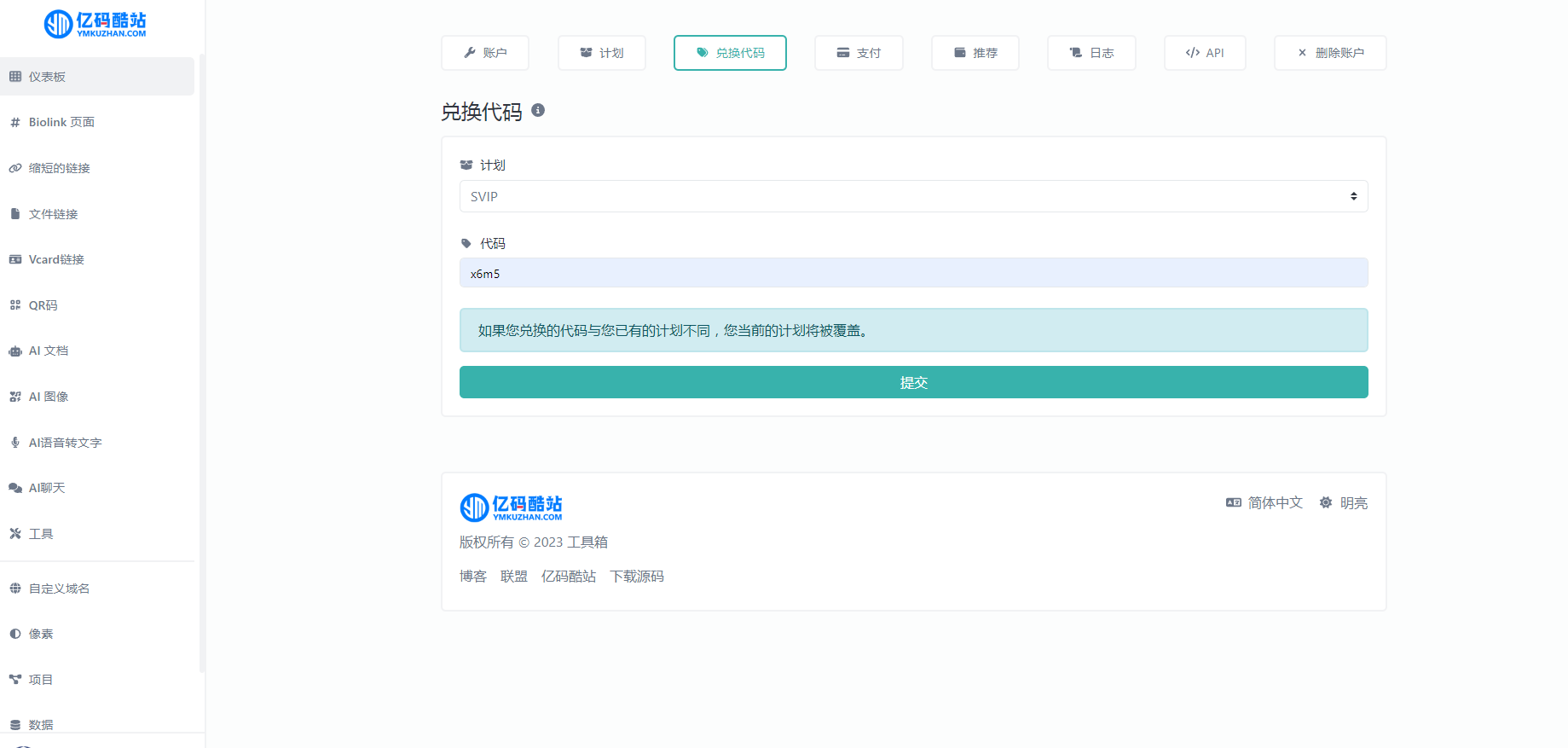Toggle the 明亮 theme switcher
Viewport: 1568px width, 748px height.
pos(1344,503)
